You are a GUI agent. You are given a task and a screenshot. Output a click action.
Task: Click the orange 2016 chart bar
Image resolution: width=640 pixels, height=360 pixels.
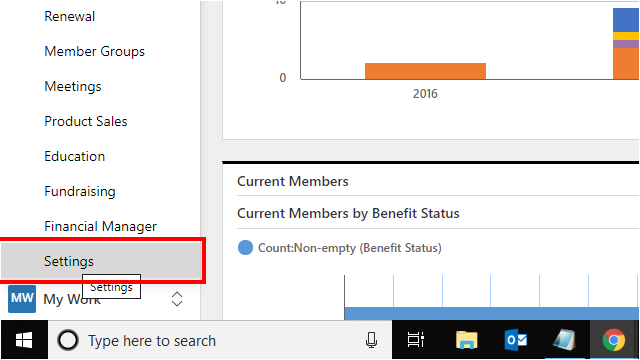(425, 71)
